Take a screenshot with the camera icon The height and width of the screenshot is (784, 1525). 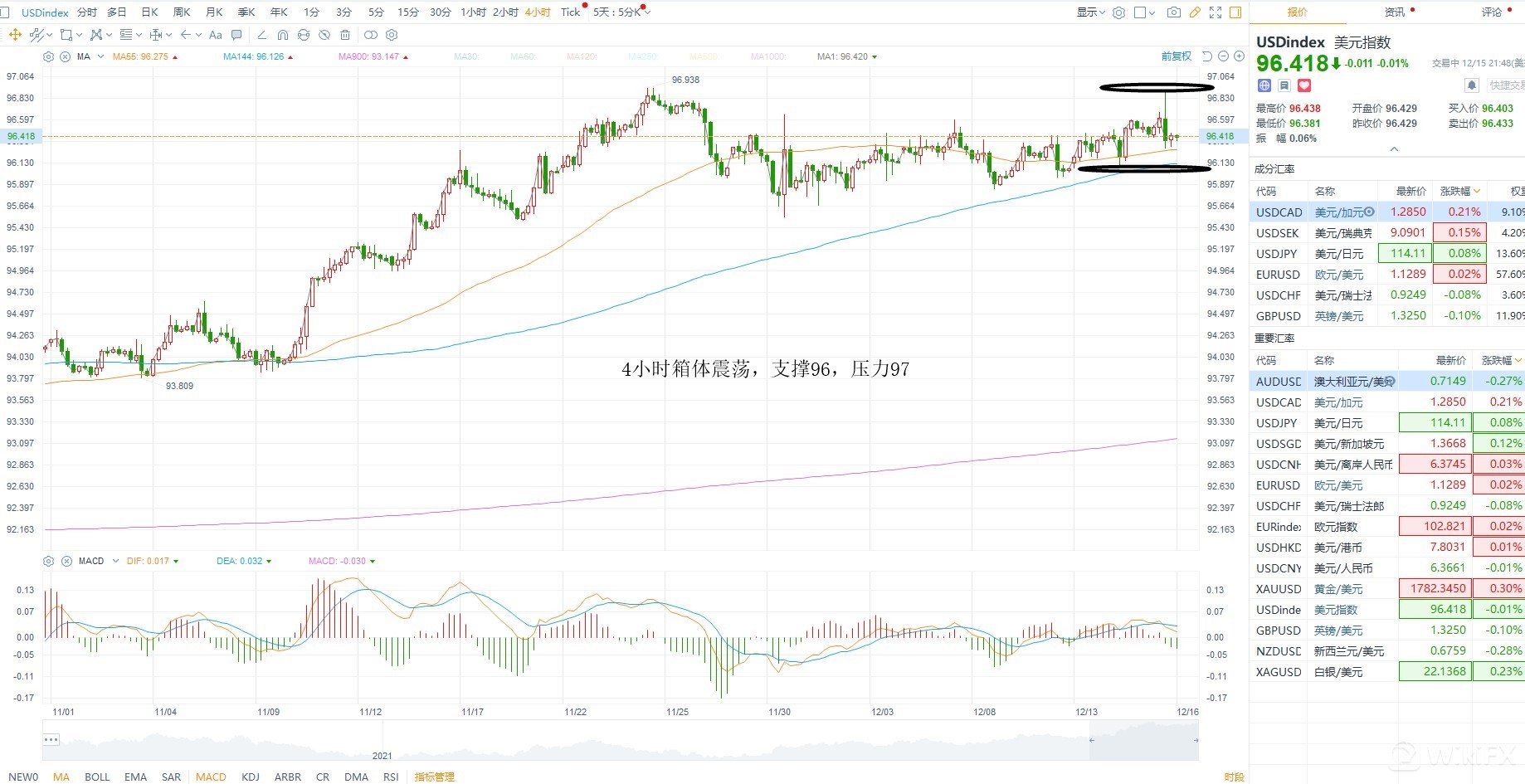[x=1173, y=12]
